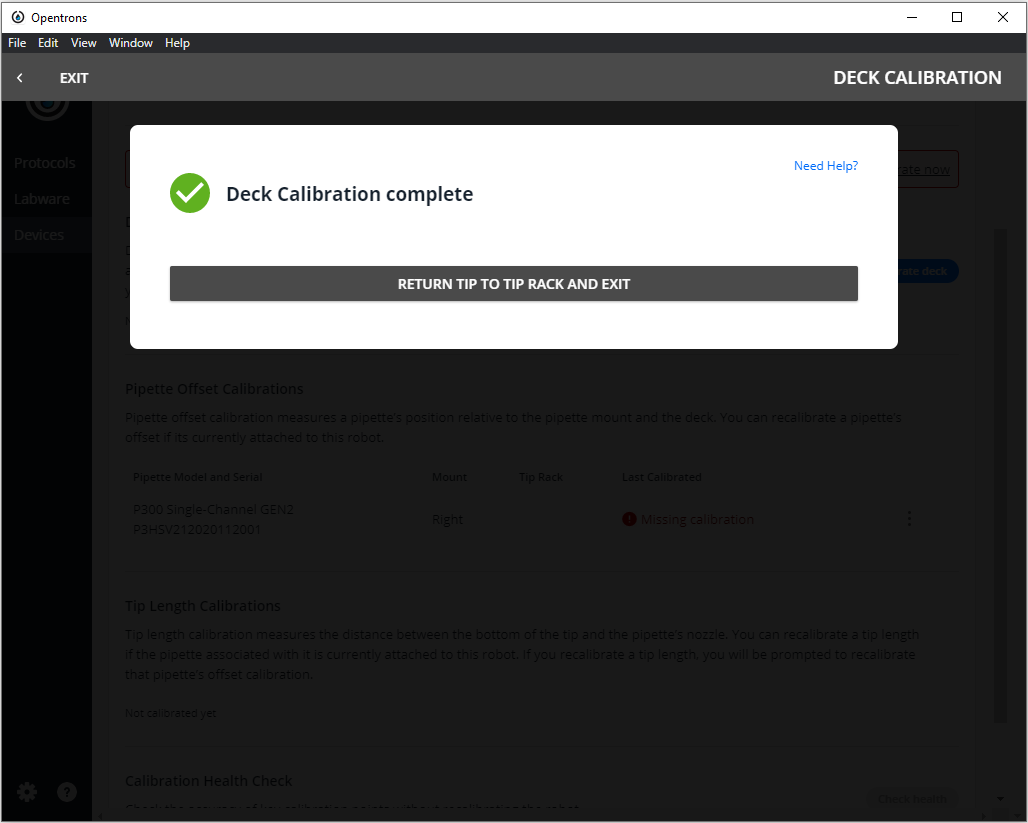Click the 'Calibration Health Check' heading

pos(208,781)
